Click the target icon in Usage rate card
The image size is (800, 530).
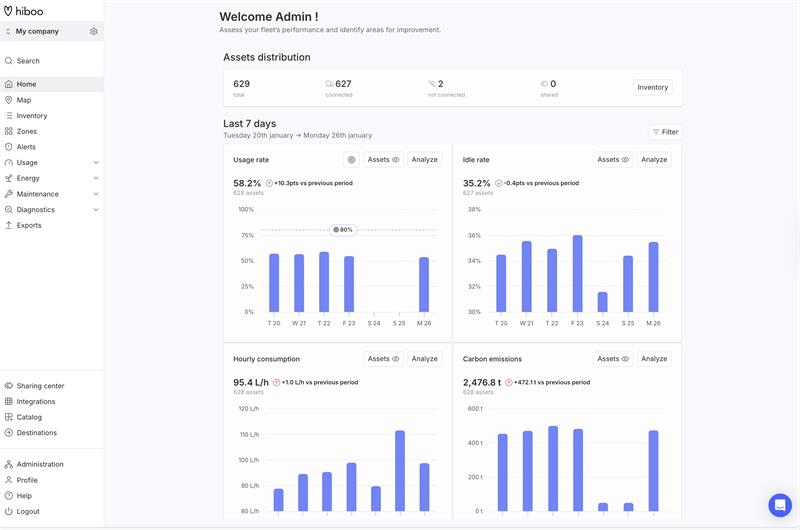coord(351,160)
